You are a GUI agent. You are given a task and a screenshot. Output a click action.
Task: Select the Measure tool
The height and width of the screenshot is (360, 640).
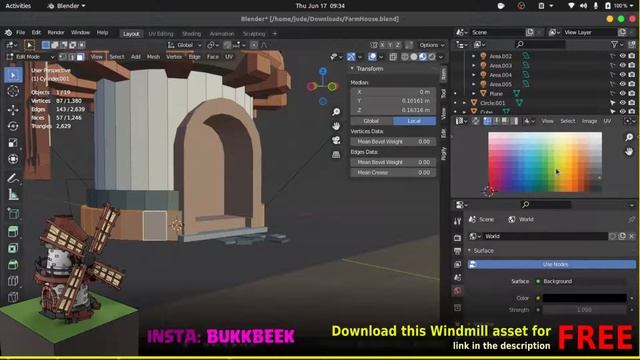pyautogui.click(x=13, y=195)
